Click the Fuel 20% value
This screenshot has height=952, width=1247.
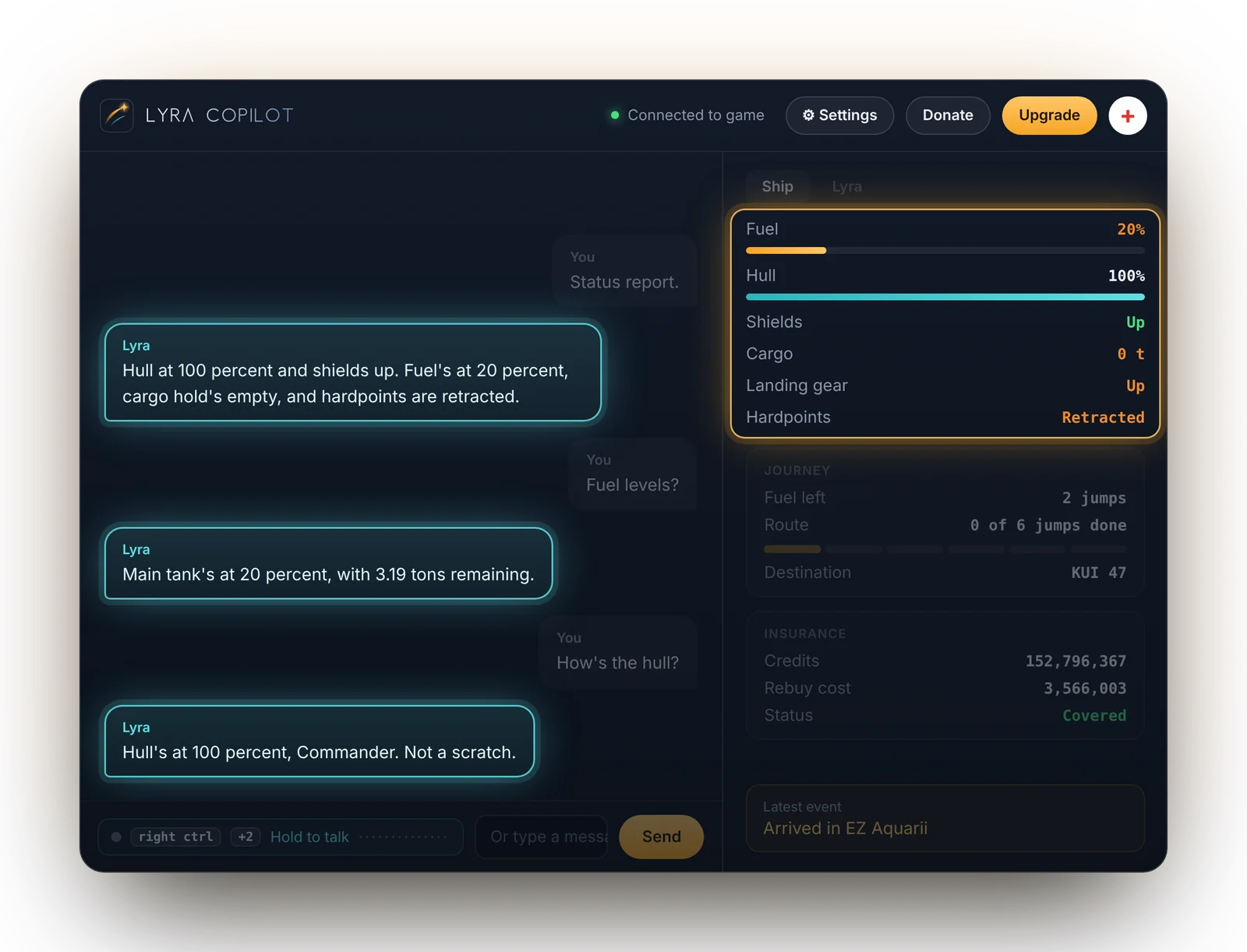(1130, 229)
